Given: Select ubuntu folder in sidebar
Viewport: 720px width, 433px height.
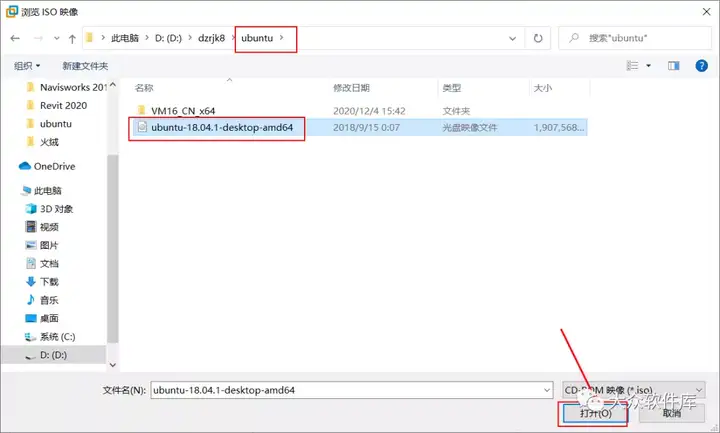Looking at the screenshot, I should pyautogui.click(x=49, y=124).
